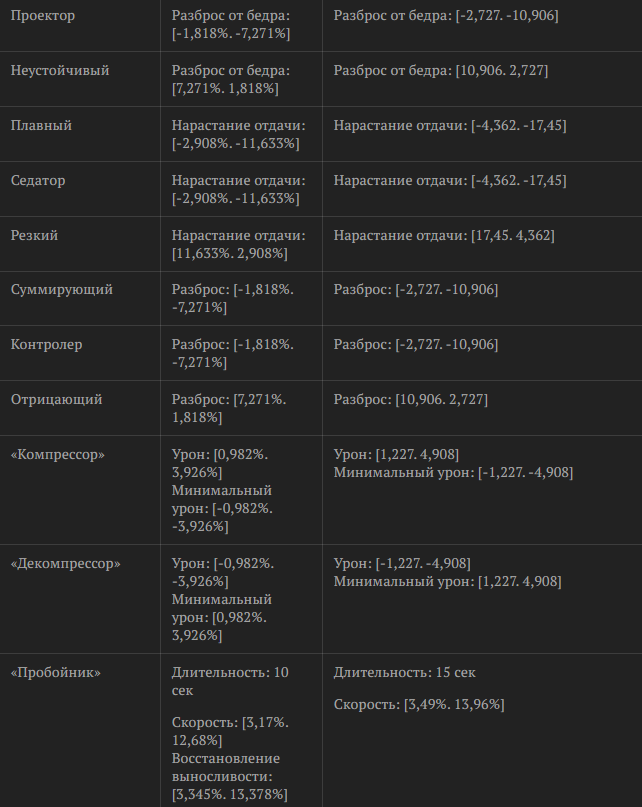
Task: Click the Отрицающий row label
Action: (x=57, y=399)
